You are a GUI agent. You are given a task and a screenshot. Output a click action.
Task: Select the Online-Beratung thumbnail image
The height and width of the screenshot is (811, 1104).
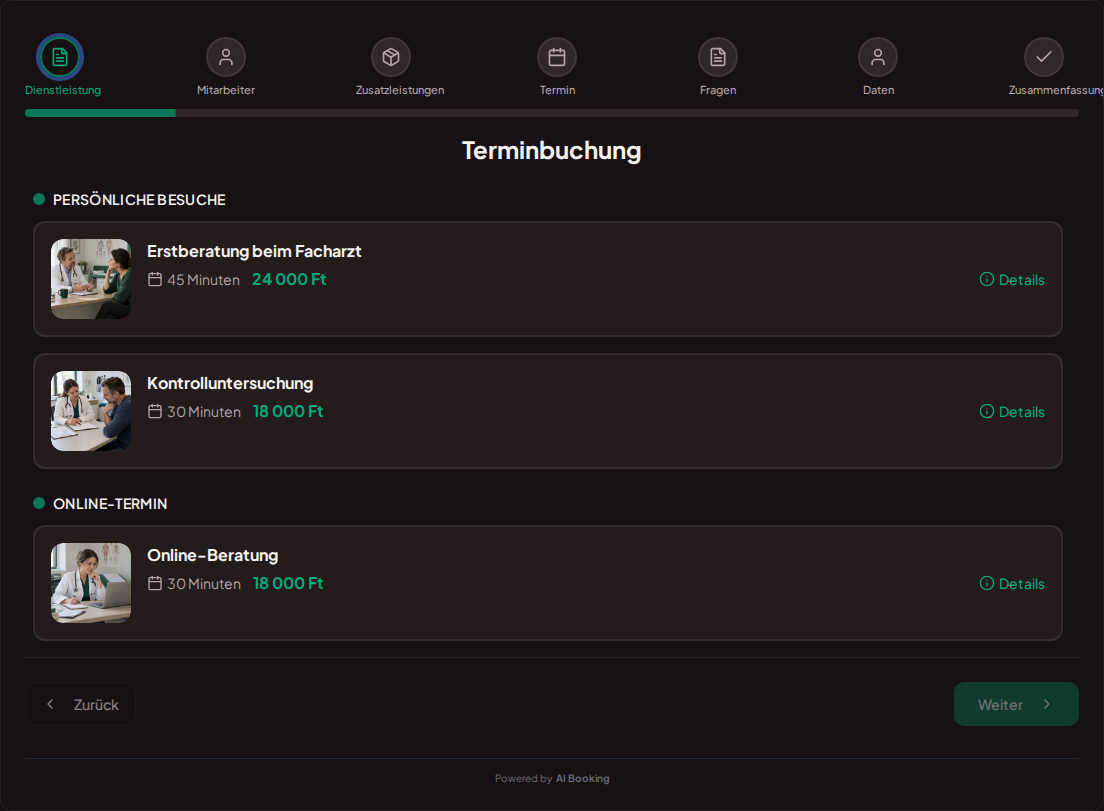[91, 583]
